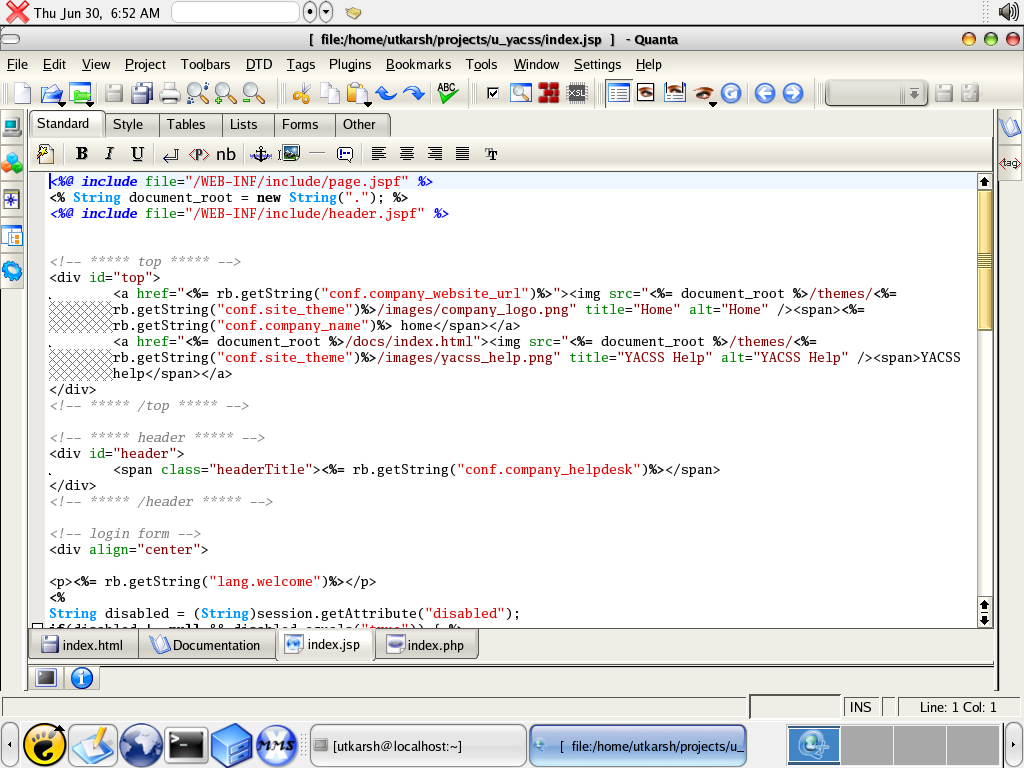
Task: Toggle the eye preview icon
Action: tap(703, 93)
